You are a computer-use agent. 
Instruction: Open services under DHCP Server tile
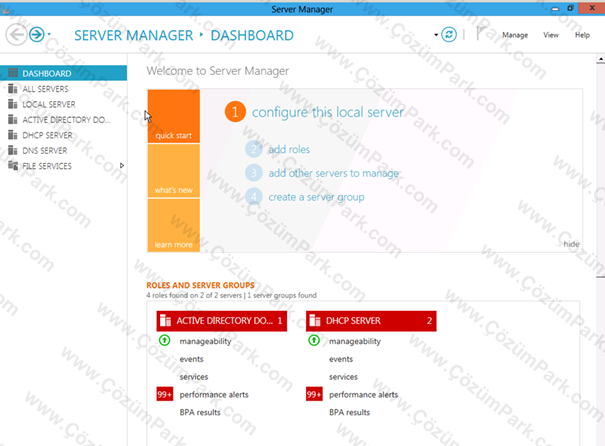click(x=343, y=377)
